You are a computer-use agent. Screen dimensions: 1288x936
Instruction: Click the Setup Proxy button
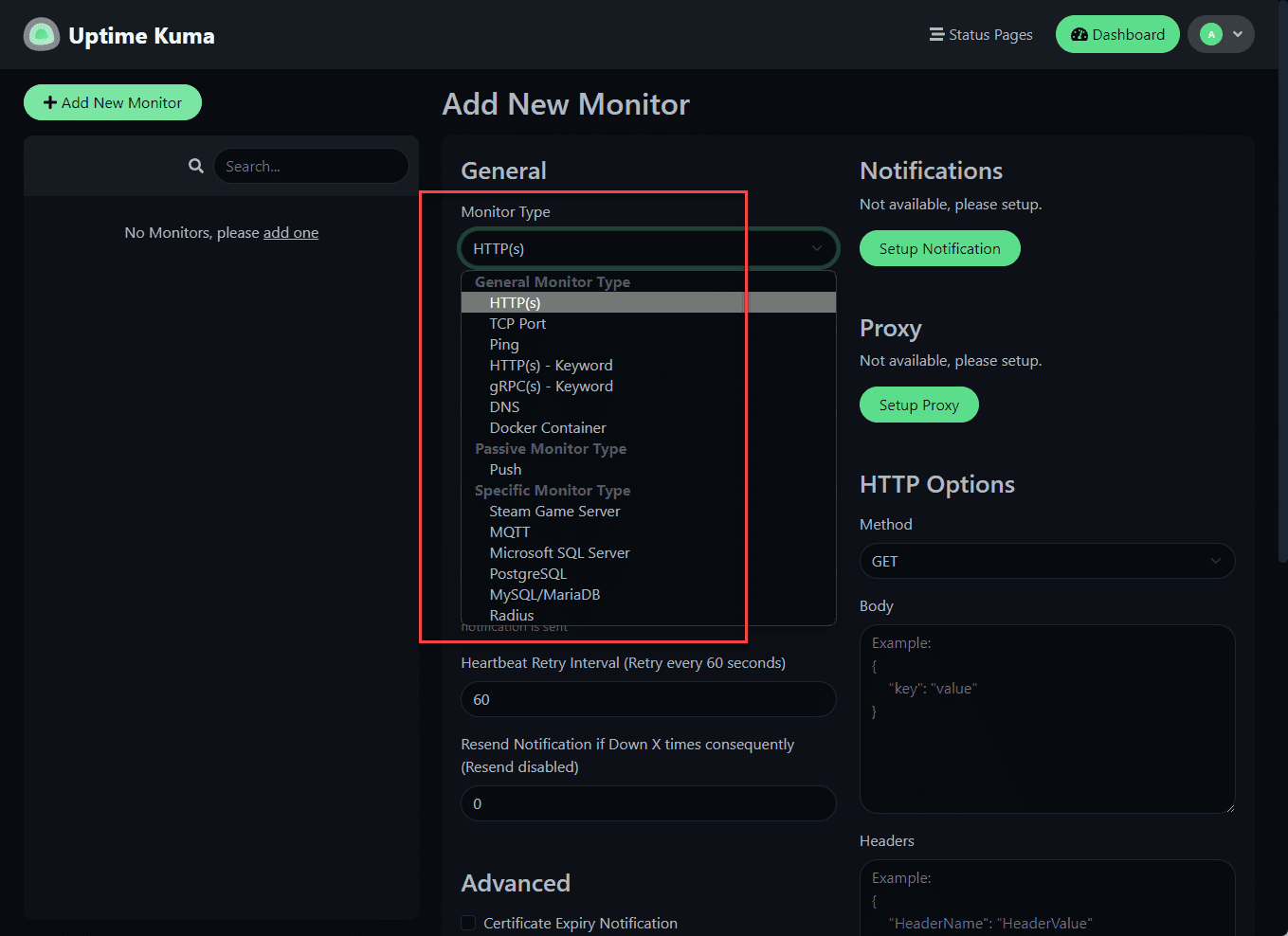[x=918, y=405]
